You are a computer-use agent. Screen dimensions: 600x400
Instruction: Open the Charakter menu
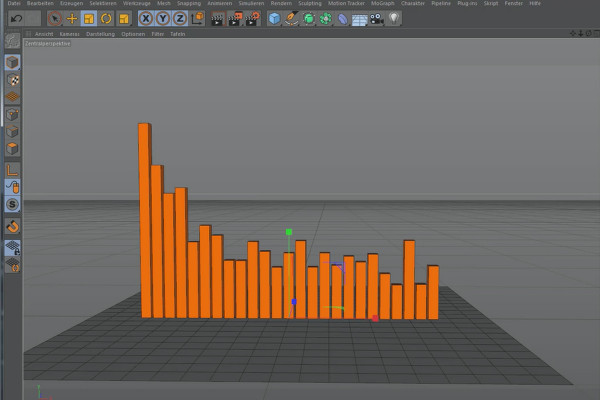click(x=413, y=3)
